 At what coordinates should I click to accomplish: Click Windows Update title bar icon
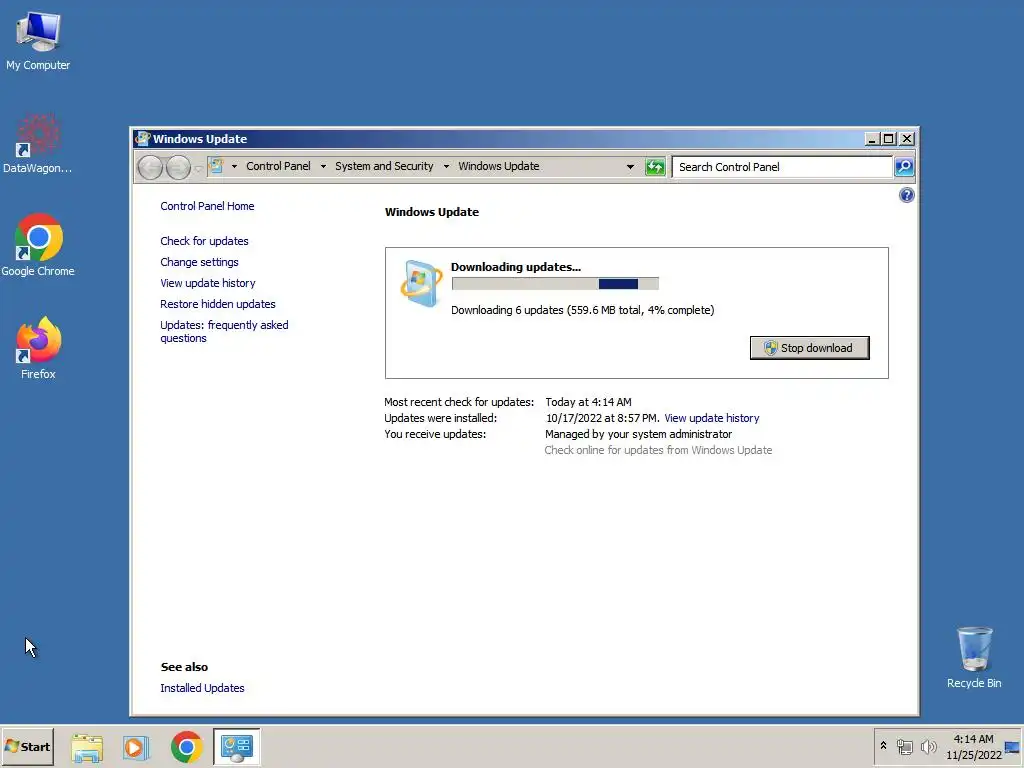pos(142,138)
